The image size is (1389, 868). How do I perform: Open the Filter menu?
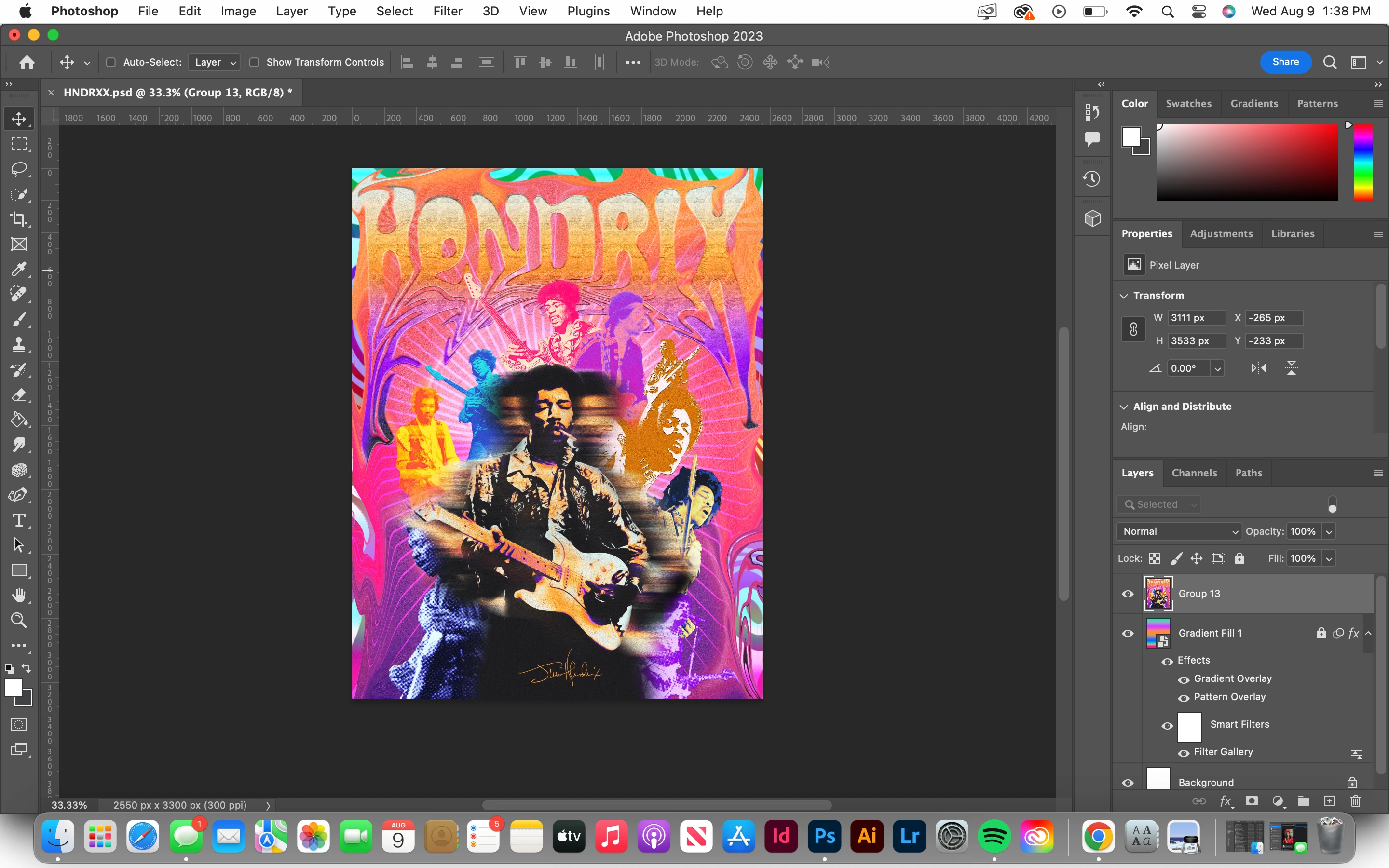[x=447, y=11]
